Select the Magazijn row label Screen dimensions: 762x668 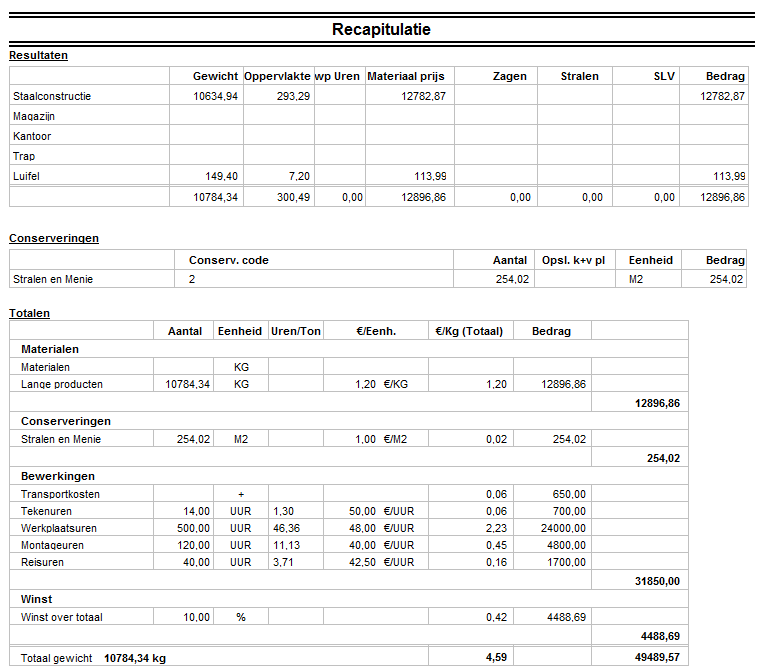(x=34, y=116)
